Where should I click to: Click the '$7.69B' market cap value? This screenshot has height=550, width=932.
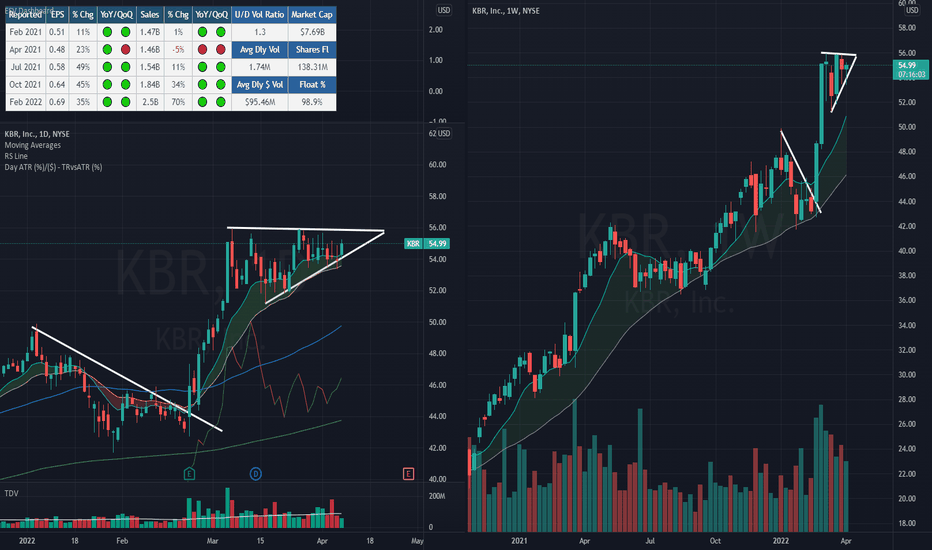[312, 32]
